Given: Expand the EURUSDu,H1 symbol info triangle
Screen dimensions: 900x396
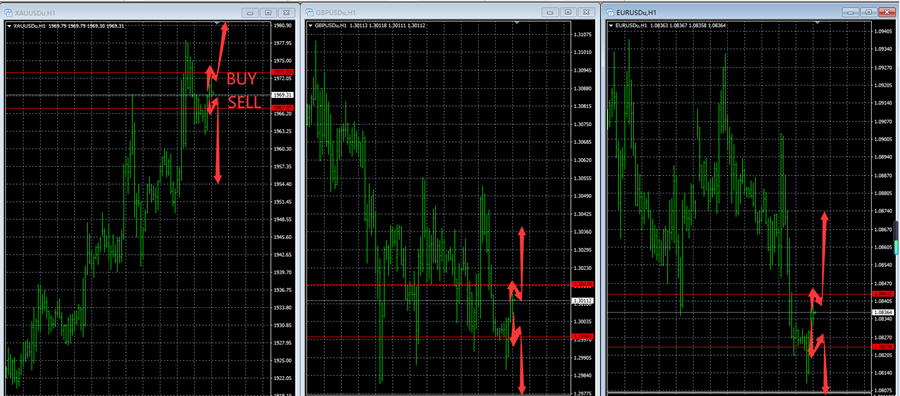Looking at the screenshot, I should tap(611, 26).
